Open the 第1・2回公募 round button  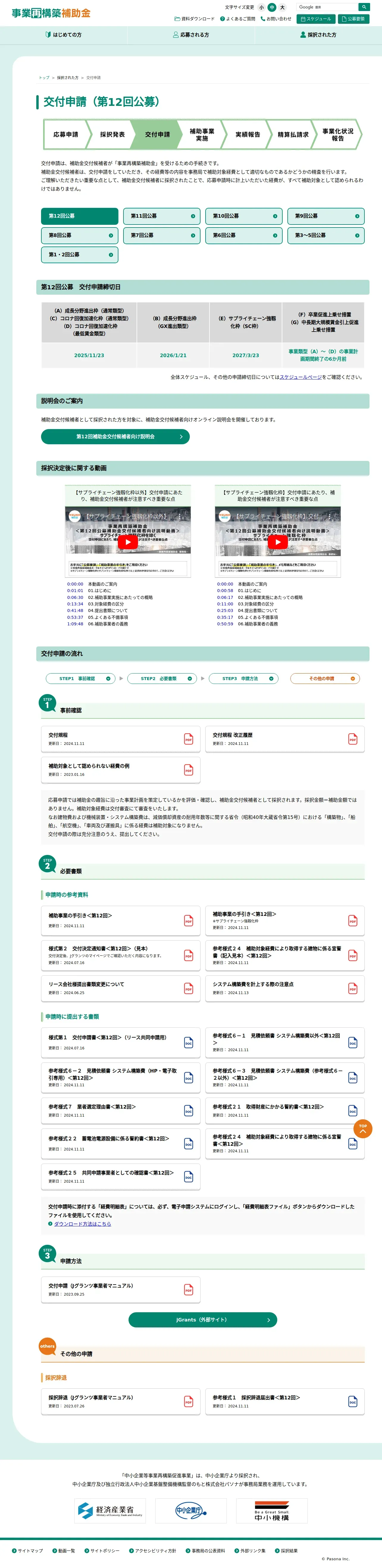(79, 255)
